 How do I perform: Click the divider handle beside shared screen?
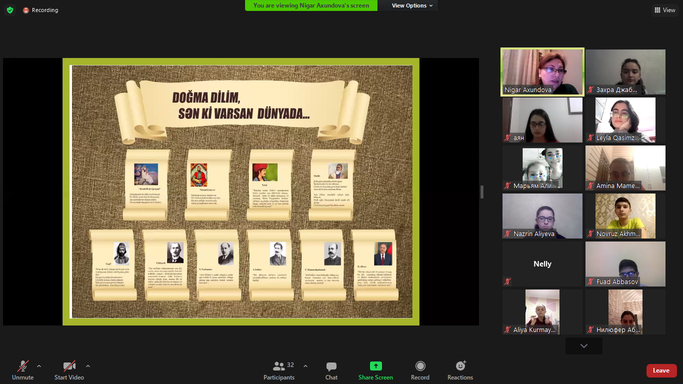(x=482, y=192)
